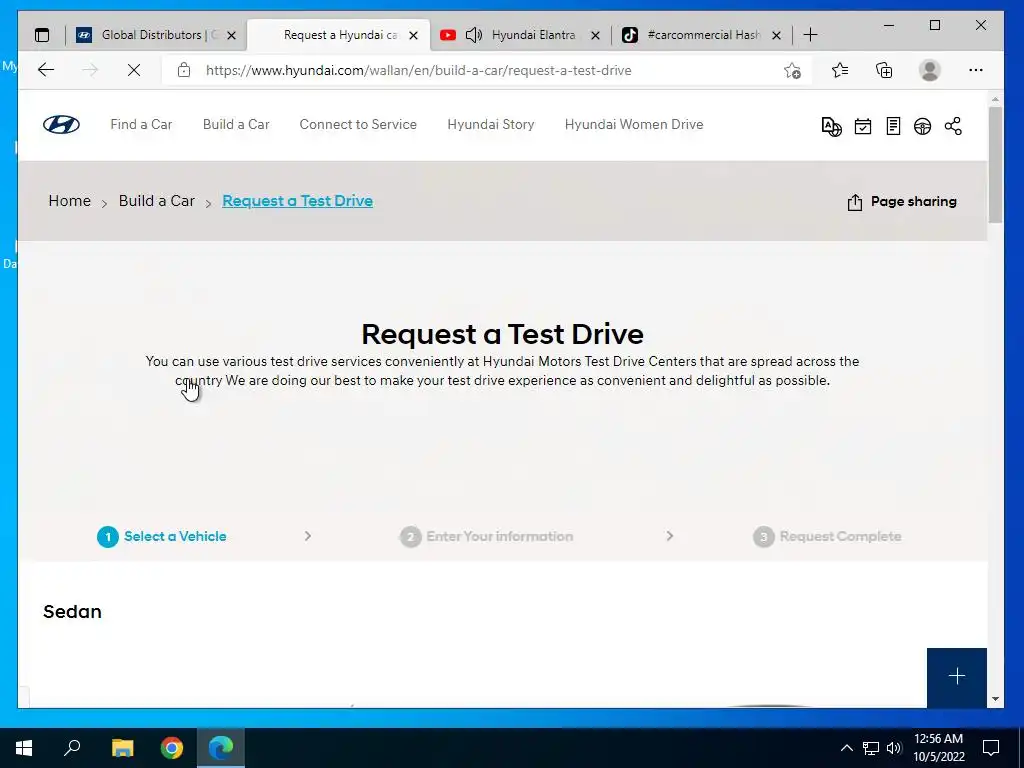Open the Hyundai Women Drive menu

pos(633,124)
